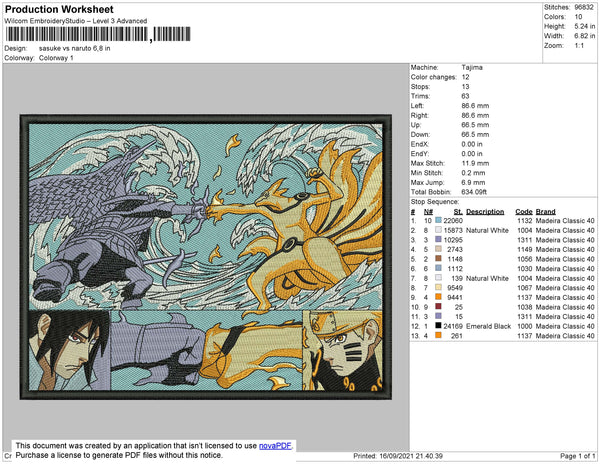The width and height of the screenshot is (600, 464).
Task: Select the purple swatch in stop row 11
Action: (438, 316)
